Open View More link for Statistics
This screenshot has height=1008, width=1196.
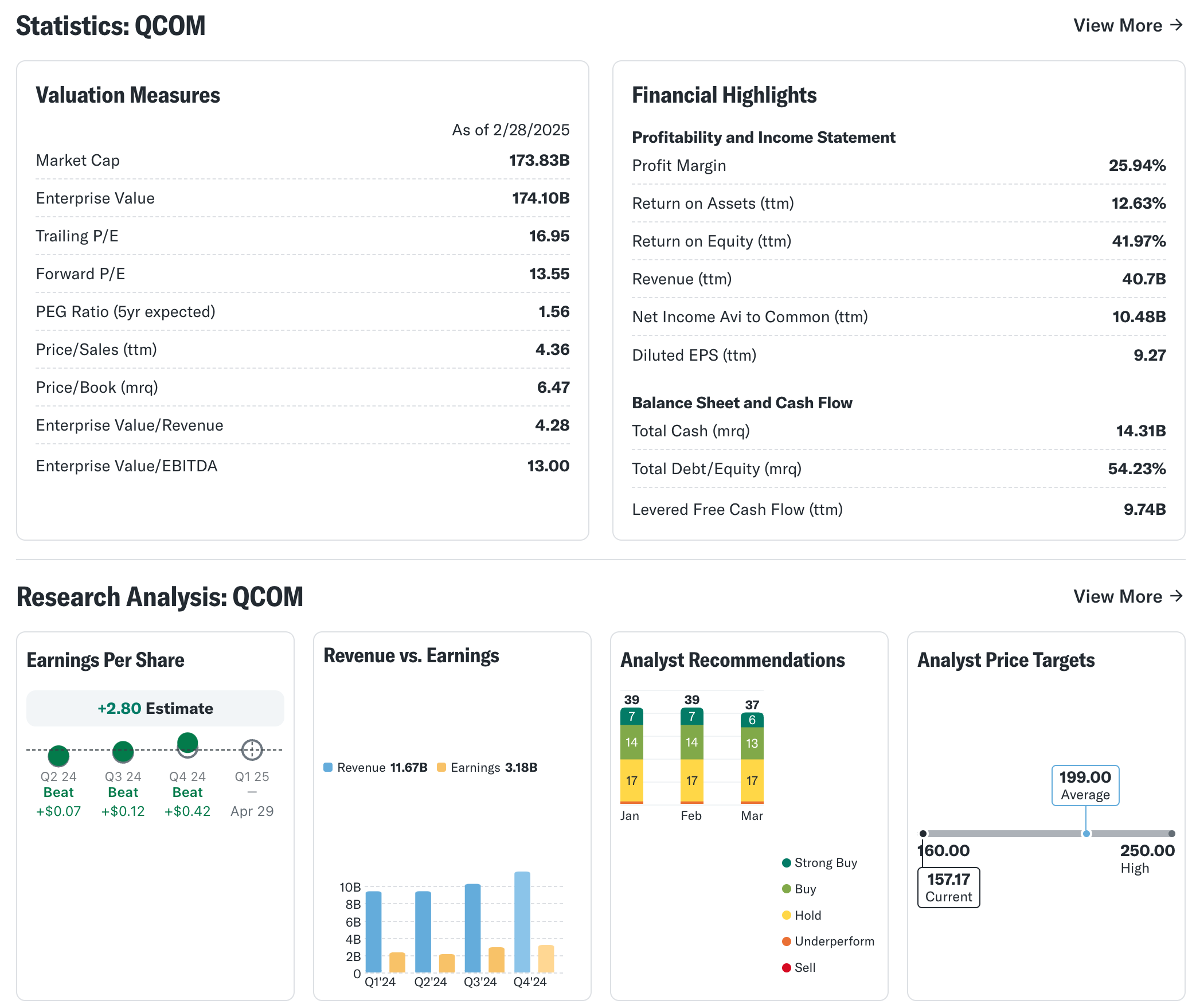pyautogui.click(x=1117, y=25)
